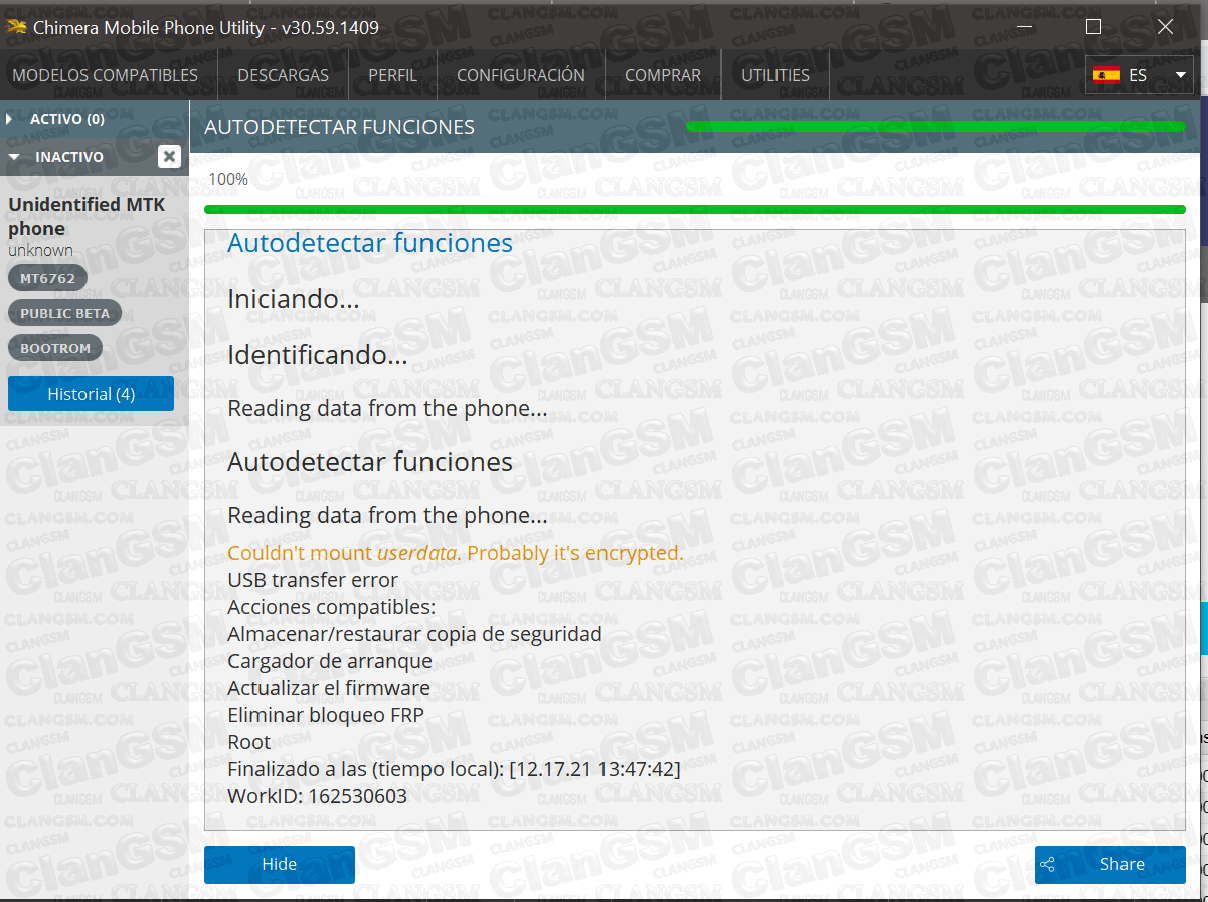Click the header progress bar
The height and width of the screenshot is (902, 1208).
click(936, 127)
